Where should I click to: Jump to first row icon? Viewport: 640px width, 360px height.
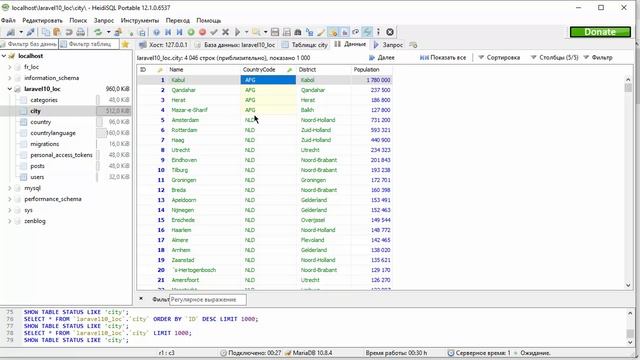(168, 32)
